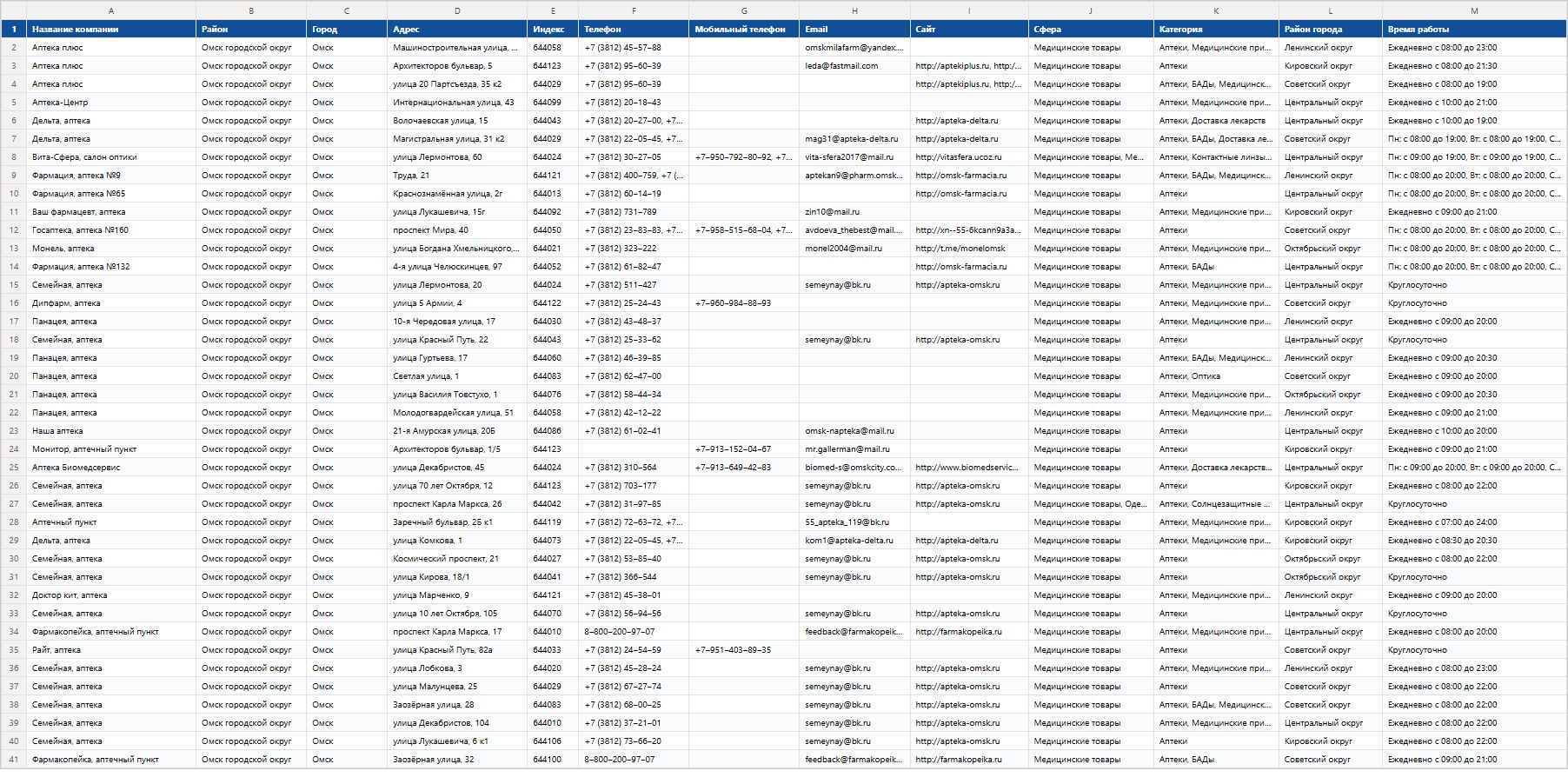Select column A header letter
This screenshot has width=1568, height=784.
point(110,10)
